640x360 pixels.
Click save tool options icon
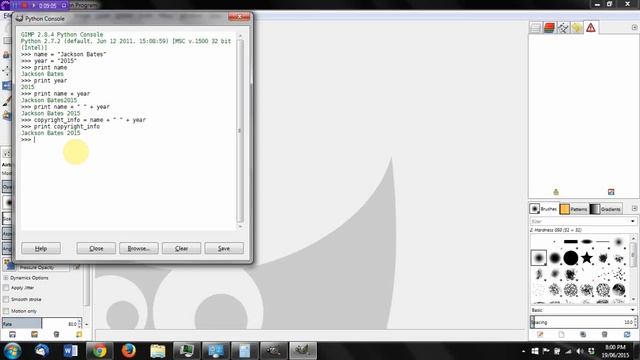(x=12, y=335)
